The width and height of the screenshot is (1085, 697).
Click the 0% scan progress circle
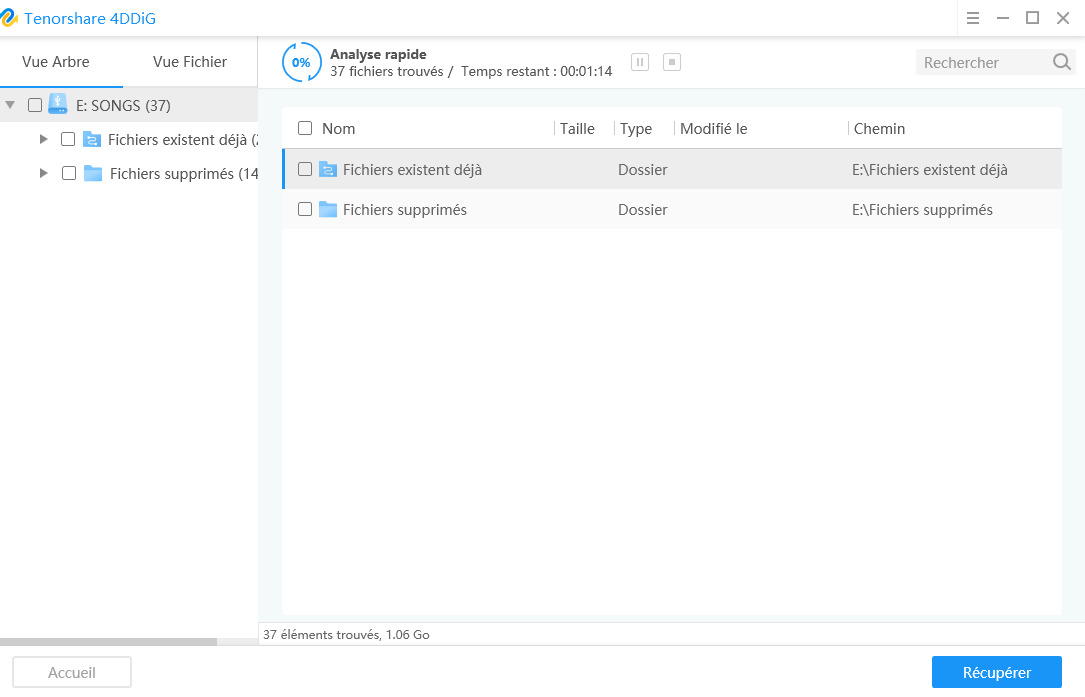[x=301, y=62]
